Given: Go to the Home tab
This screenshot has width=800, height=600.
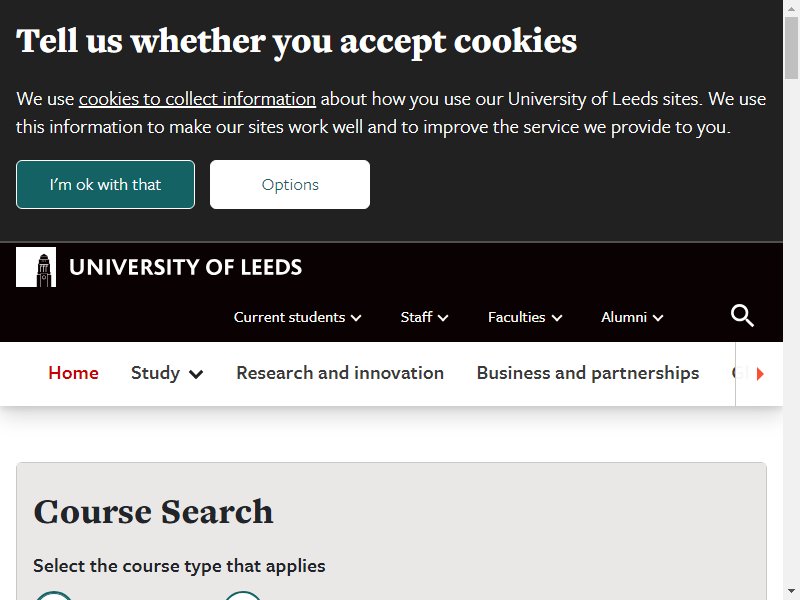Looking at the screenshot, I should [73, 373].
